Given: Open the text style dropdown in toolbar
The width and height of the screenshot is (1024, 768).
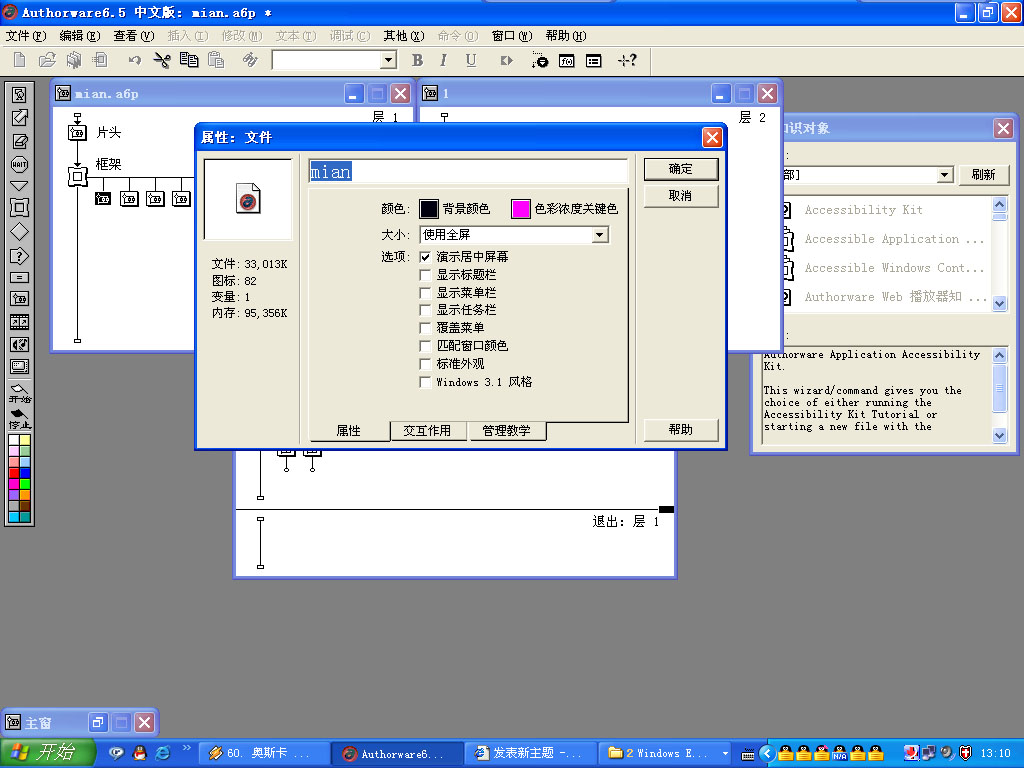Looking at the screenshot, I should [389, 61].
